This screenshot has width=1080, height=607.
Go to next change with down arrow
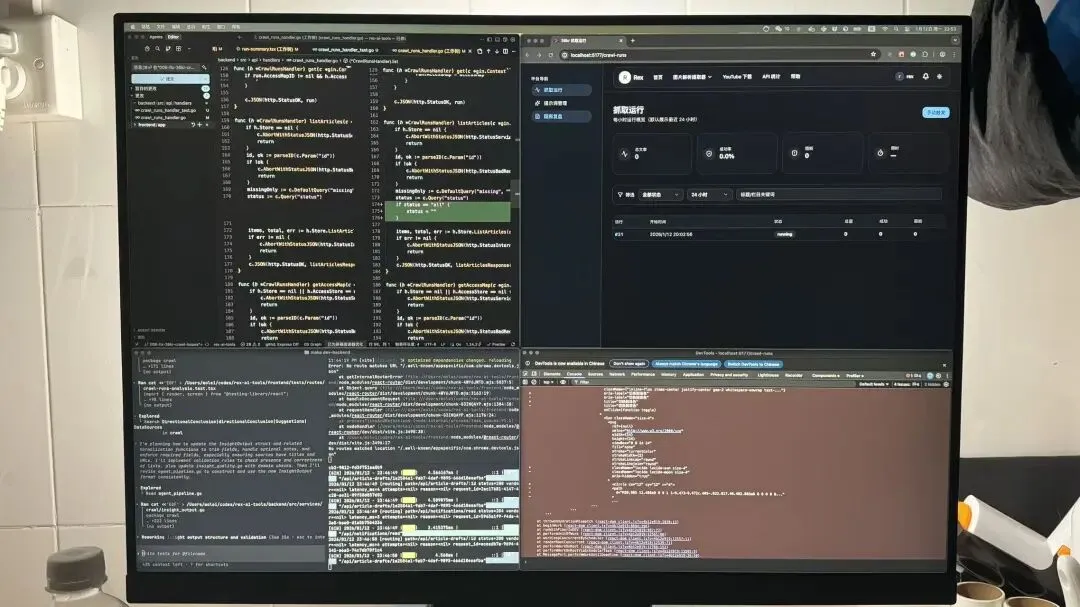497,51
